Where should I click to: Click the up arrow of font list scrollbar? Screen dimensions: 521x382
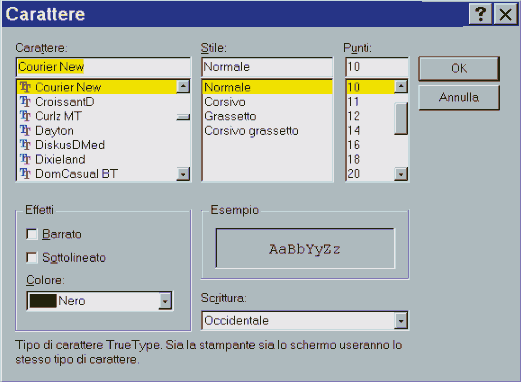click(x=183, y=87)
